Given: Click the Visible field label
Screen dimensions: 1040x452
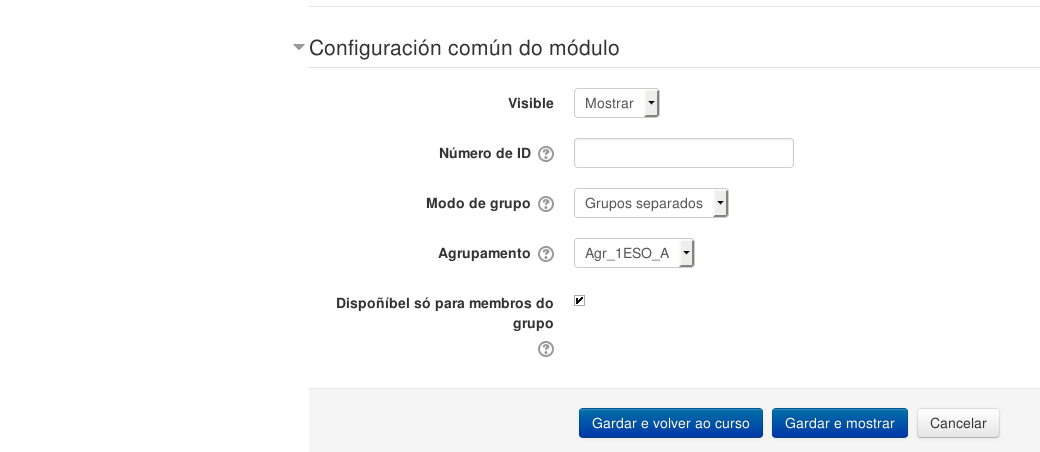Looking at the screenshot, I should pyautogui.click(x=530, y=103).
